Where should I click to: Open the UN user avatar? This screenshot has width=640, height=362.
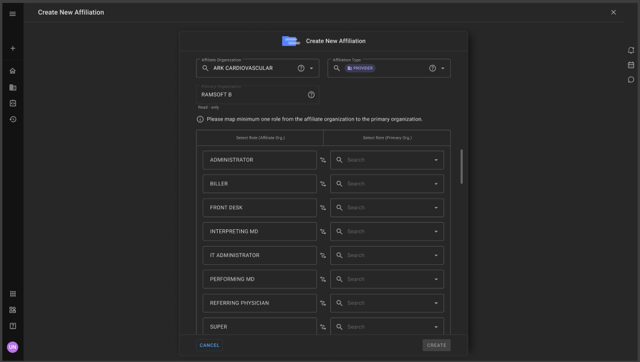pos(13,347)
